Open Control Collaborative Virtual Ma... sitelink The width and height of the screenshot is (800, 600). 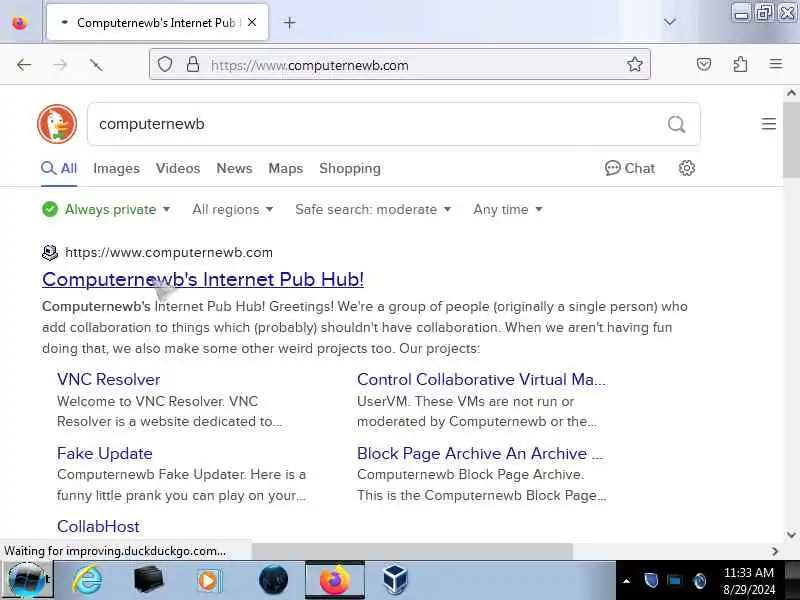click(481, 379)
